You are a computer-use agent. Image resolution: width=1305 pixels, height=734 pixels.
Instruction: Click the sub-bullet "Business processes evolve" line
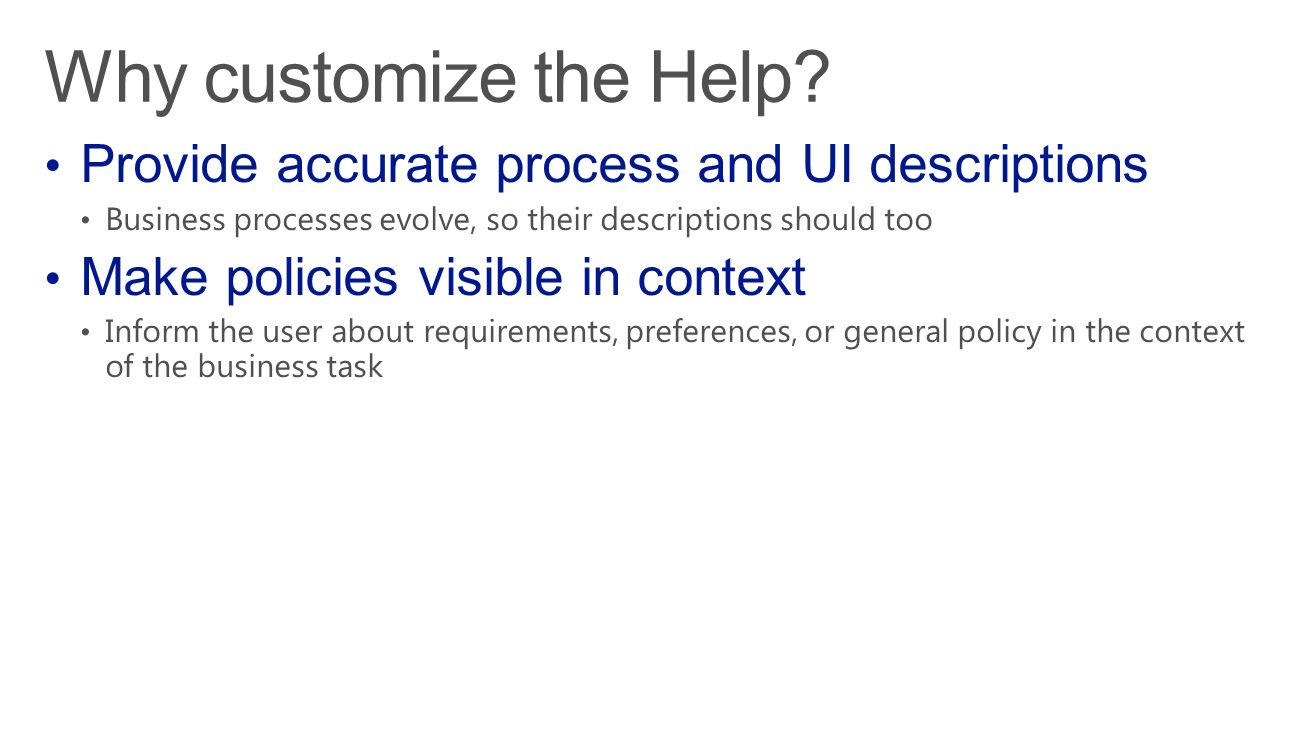click(x=519, y=220)
